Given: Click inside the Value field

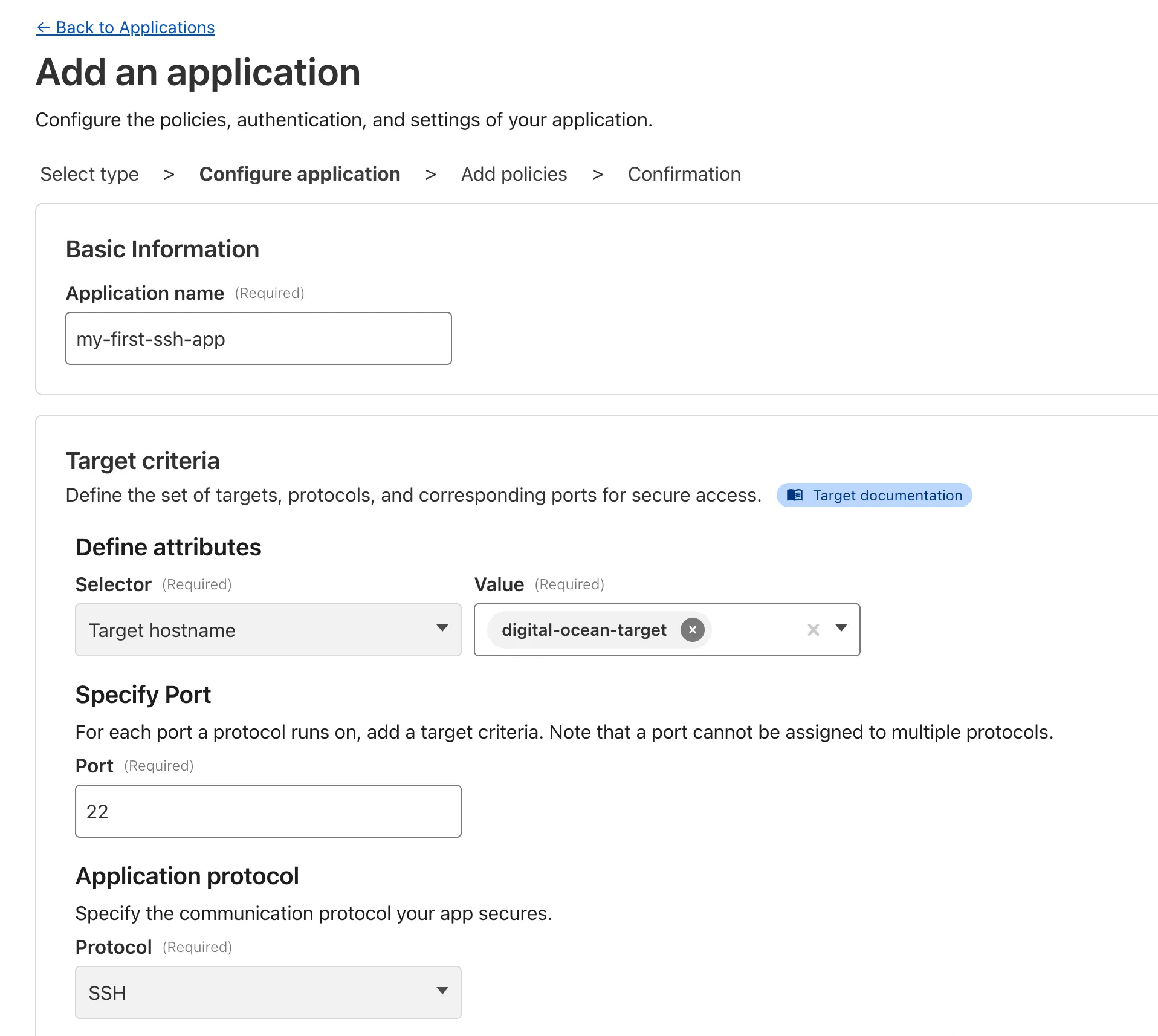Looking at the screenshot, I should click(755, 629).
